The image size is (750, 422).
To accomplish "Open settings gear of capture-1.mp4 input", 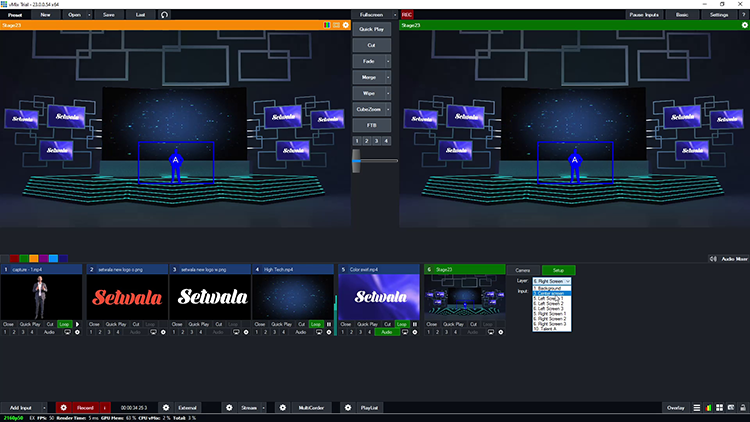I will click(78, 331).
